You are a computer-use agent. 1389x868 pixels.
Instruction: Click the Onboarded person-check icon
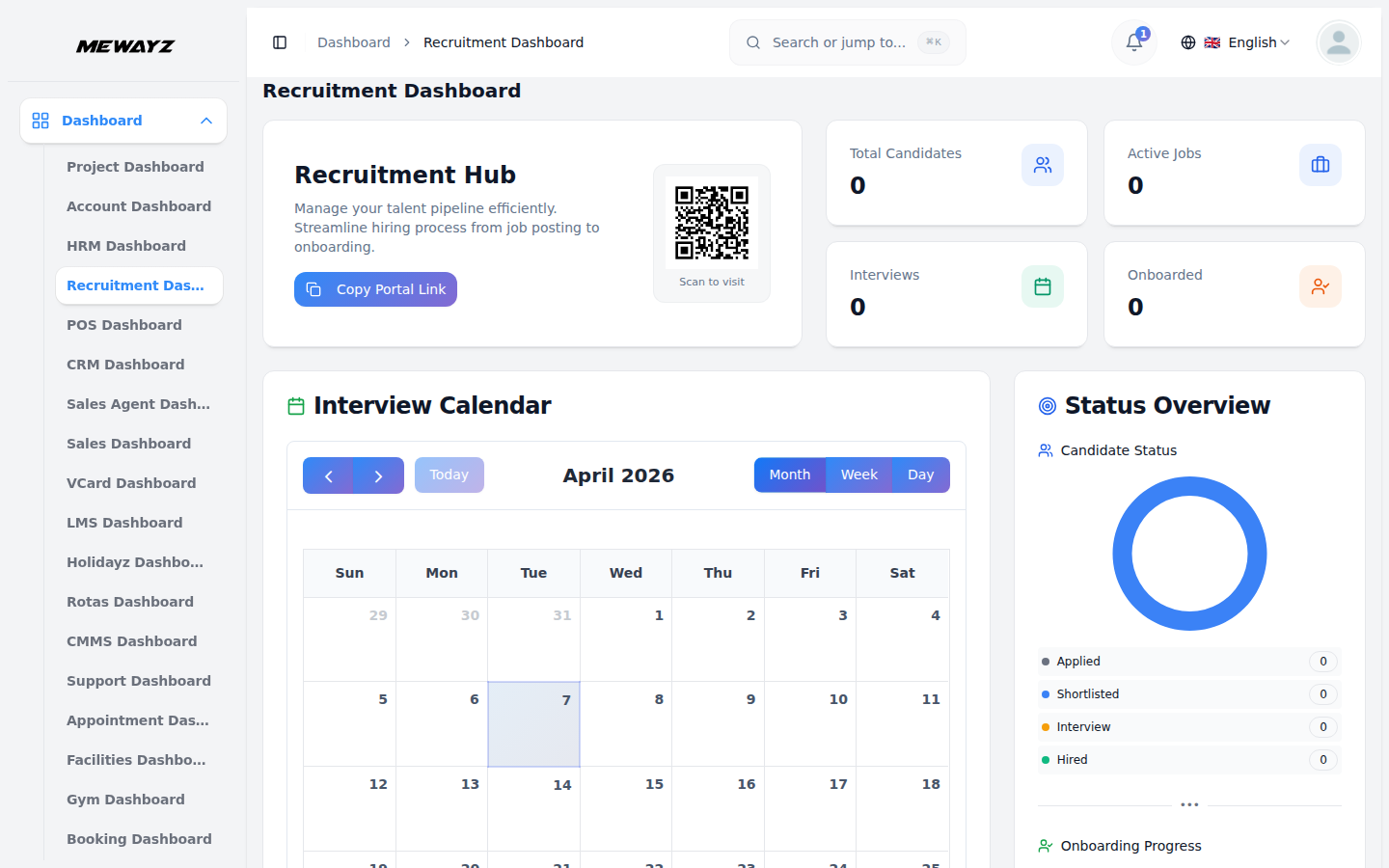[1321, 286]
